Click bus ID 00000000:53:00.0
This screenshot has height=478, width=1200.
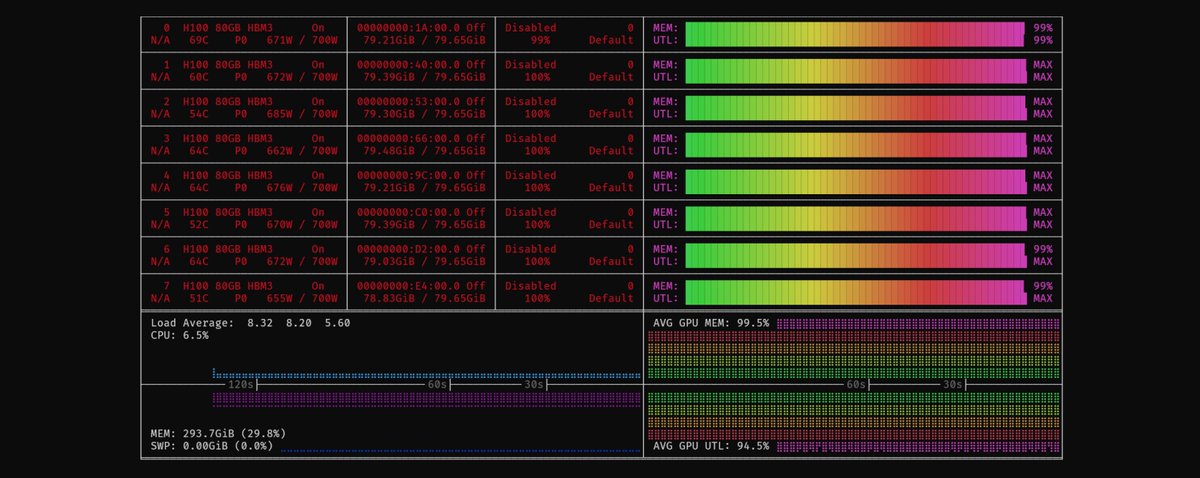point(409,102)
